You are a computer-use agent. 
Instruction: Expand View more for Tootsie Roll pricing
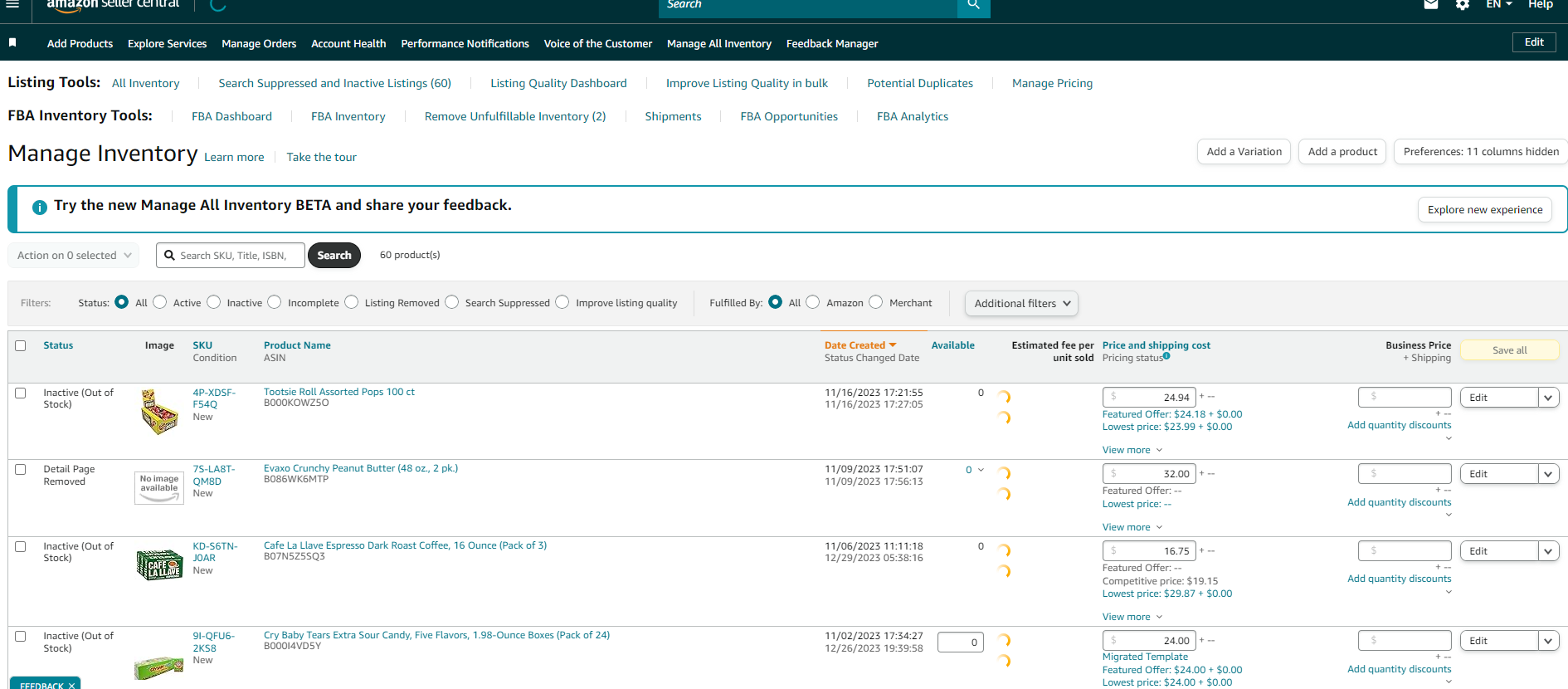tap(1132, 450)
